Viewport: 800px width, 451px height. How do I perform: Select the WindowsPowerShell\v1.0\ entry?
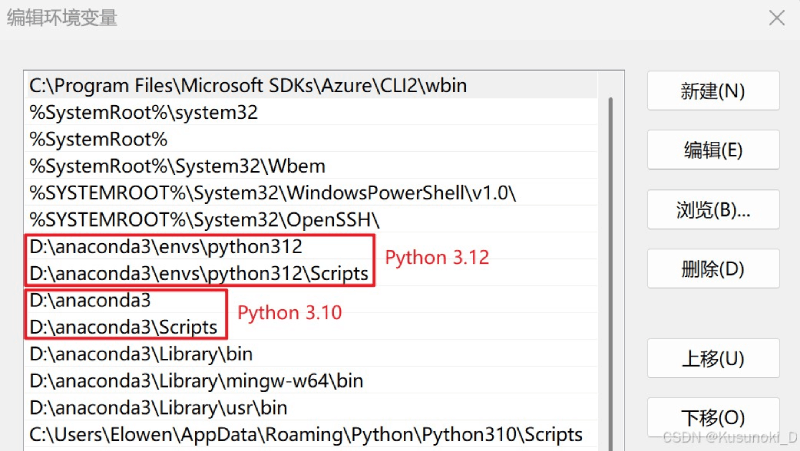point(311,193)
